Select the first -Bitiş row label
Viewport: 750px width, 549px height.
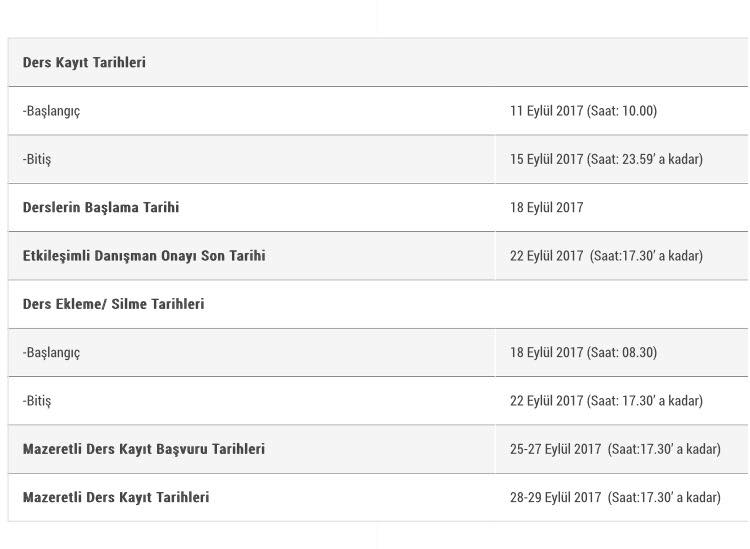coord(37,159)
